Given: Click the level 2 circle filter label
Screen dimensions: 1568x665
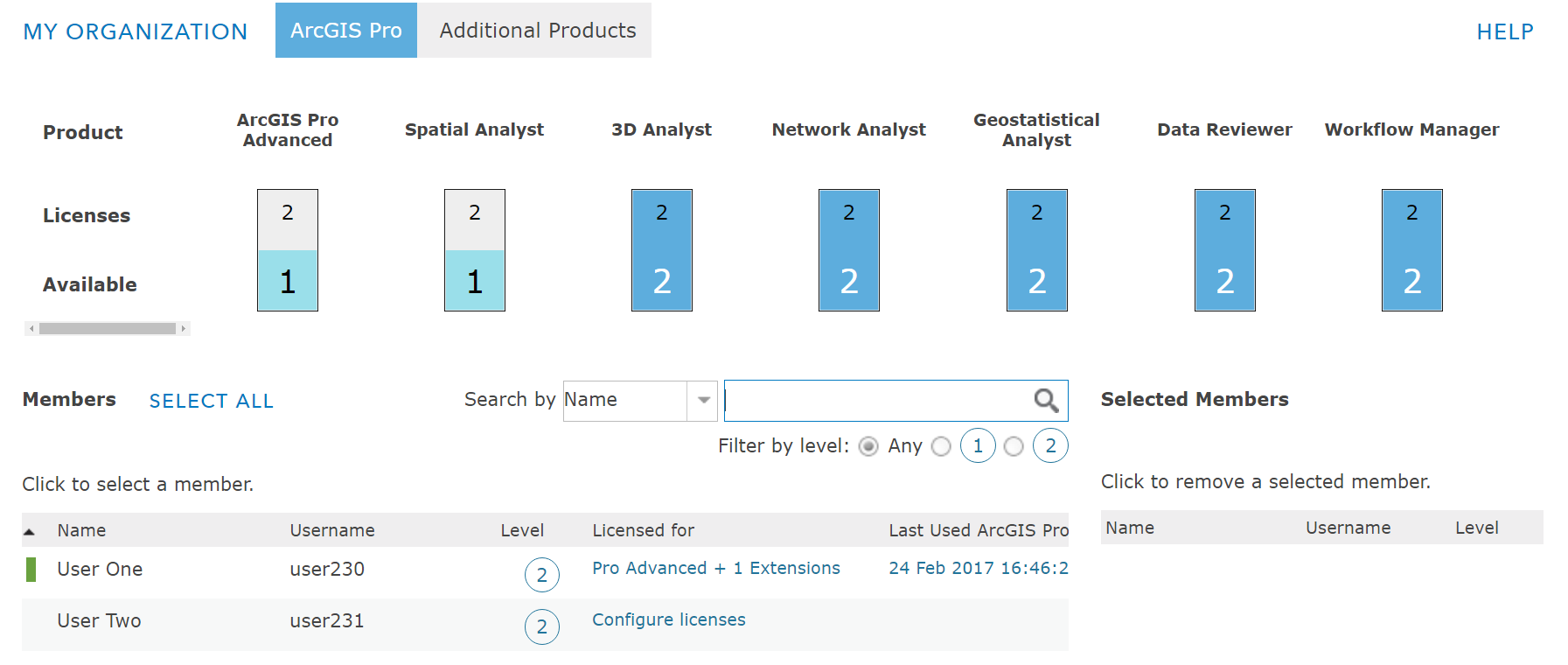Looking at the screenshot, I should (1050, 446).
